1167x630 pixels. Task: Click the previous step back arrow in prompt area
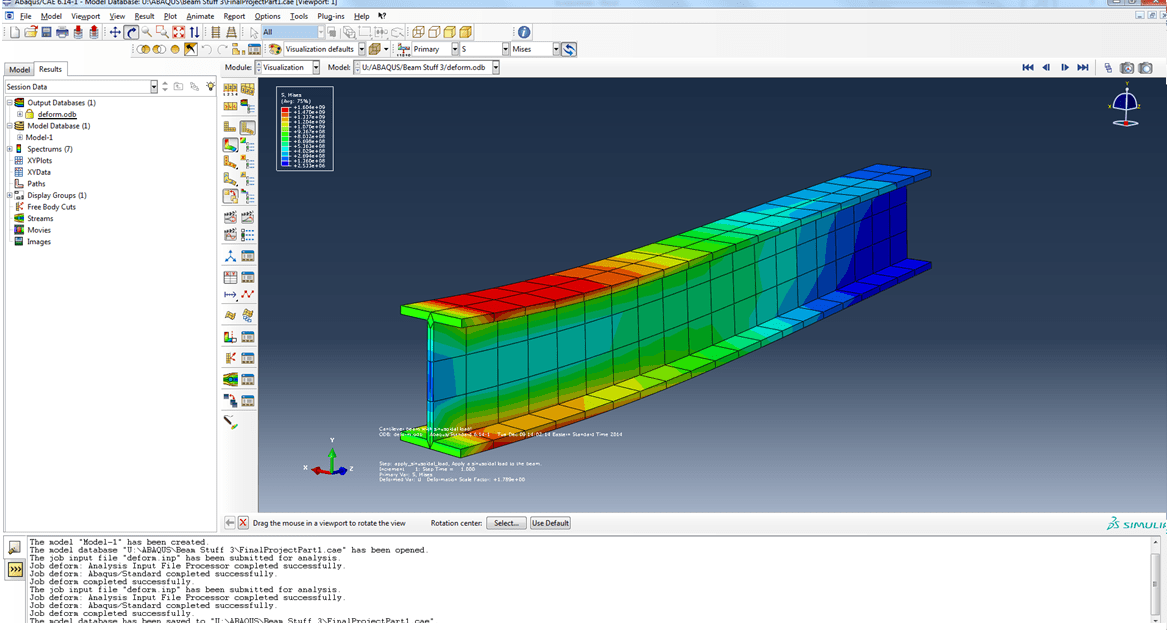230,523
